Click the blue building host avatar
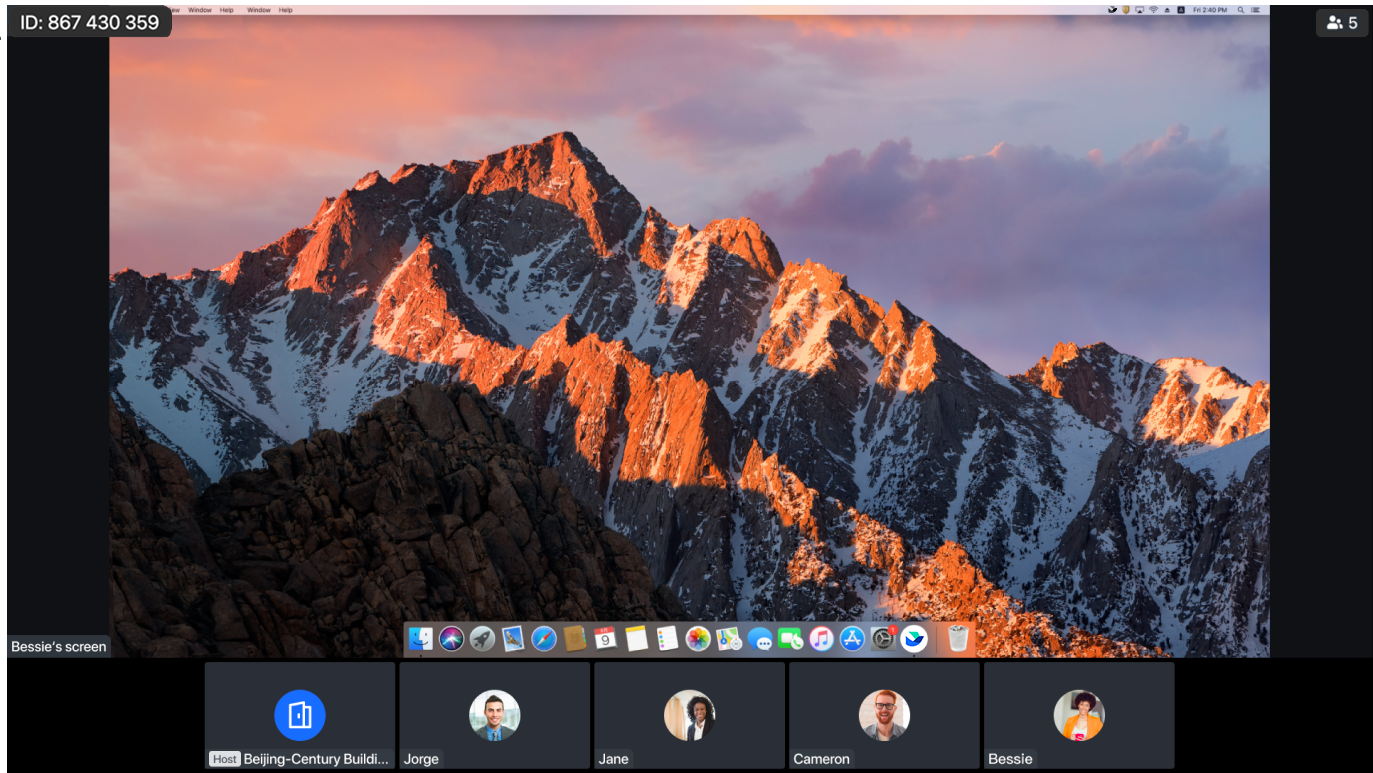Image resolution: width=1373 pixels, height=773 pixels. coord(300,715)
